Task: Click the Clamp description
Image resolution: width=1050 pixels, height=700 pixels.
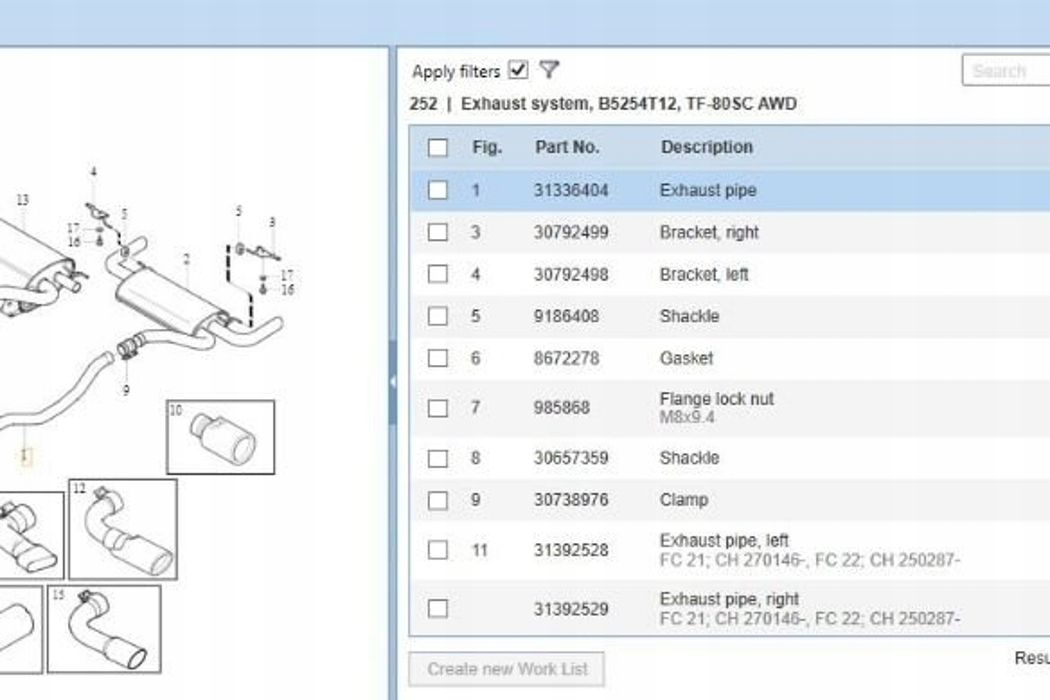Action: [x=684, y=500]
